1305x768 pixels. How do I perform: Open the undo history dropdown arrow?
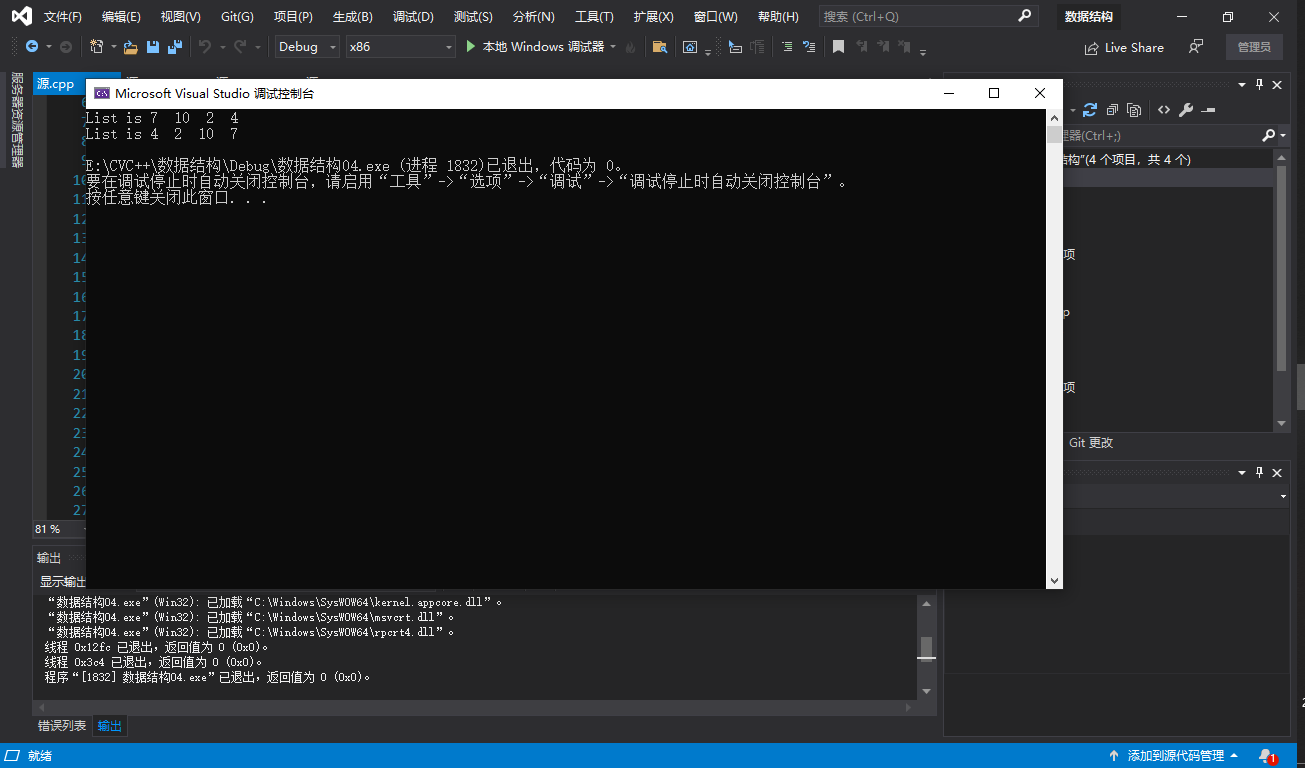[x=223, y=47]
